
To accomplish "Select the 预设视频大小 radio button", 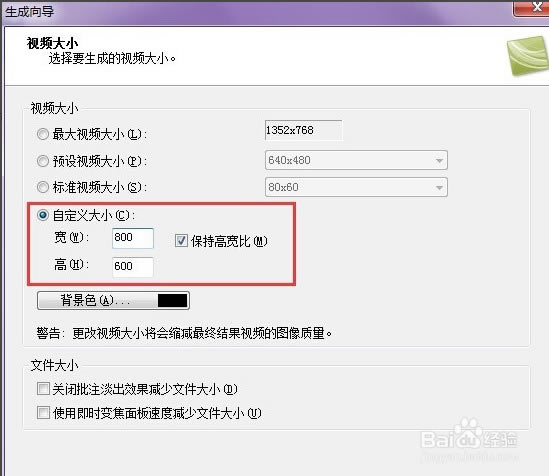I will [43, 161].
